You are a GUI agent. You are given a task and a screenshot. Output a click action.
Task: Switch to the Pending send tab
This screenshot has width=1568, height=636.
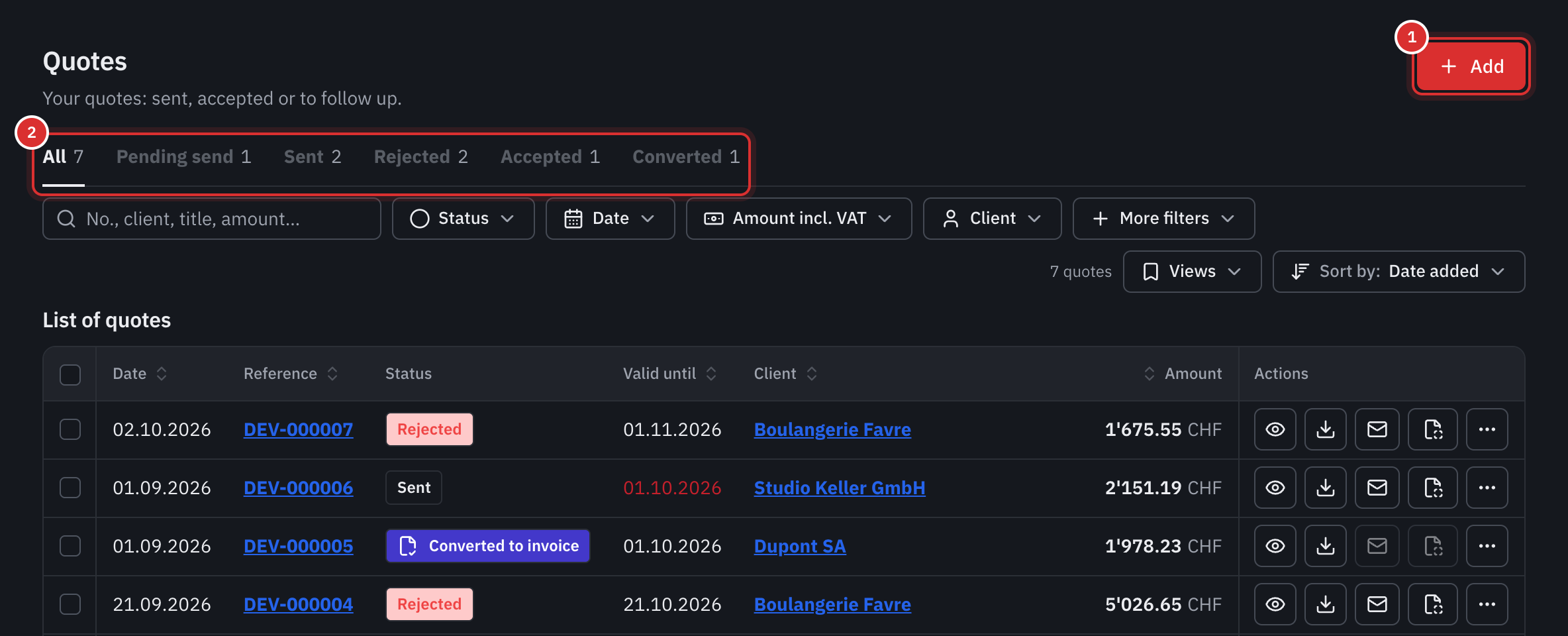[x=183, y=157]
